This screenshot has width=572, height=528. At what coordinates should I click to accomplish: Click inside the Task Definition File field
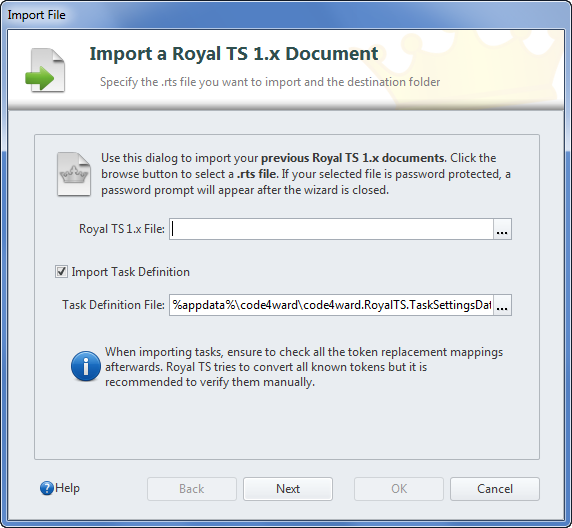point(331,305)
